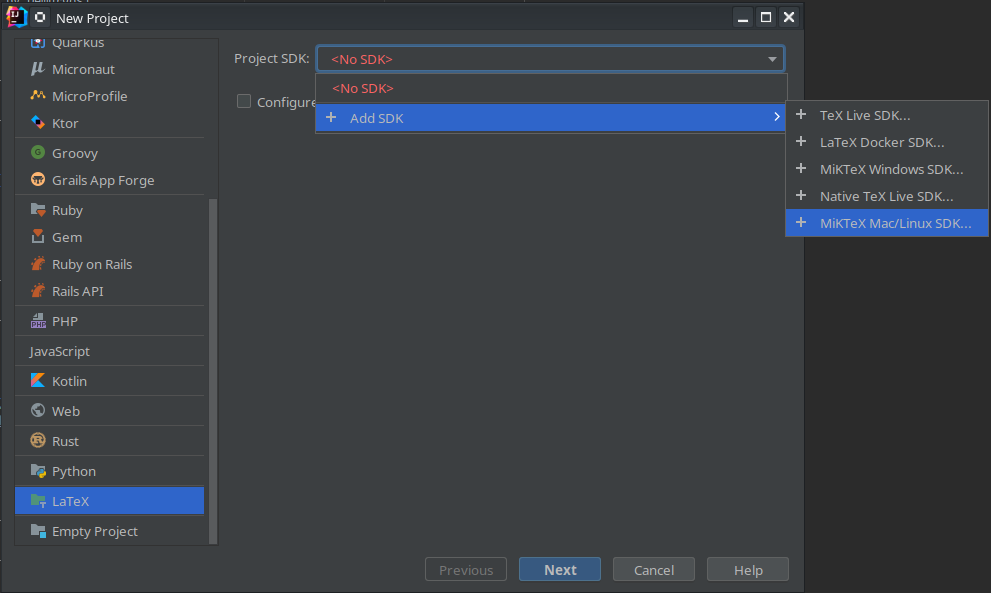Choose Native TeX Live SDK... option
This screenshot has width=991, height=593.
[887, 196]
